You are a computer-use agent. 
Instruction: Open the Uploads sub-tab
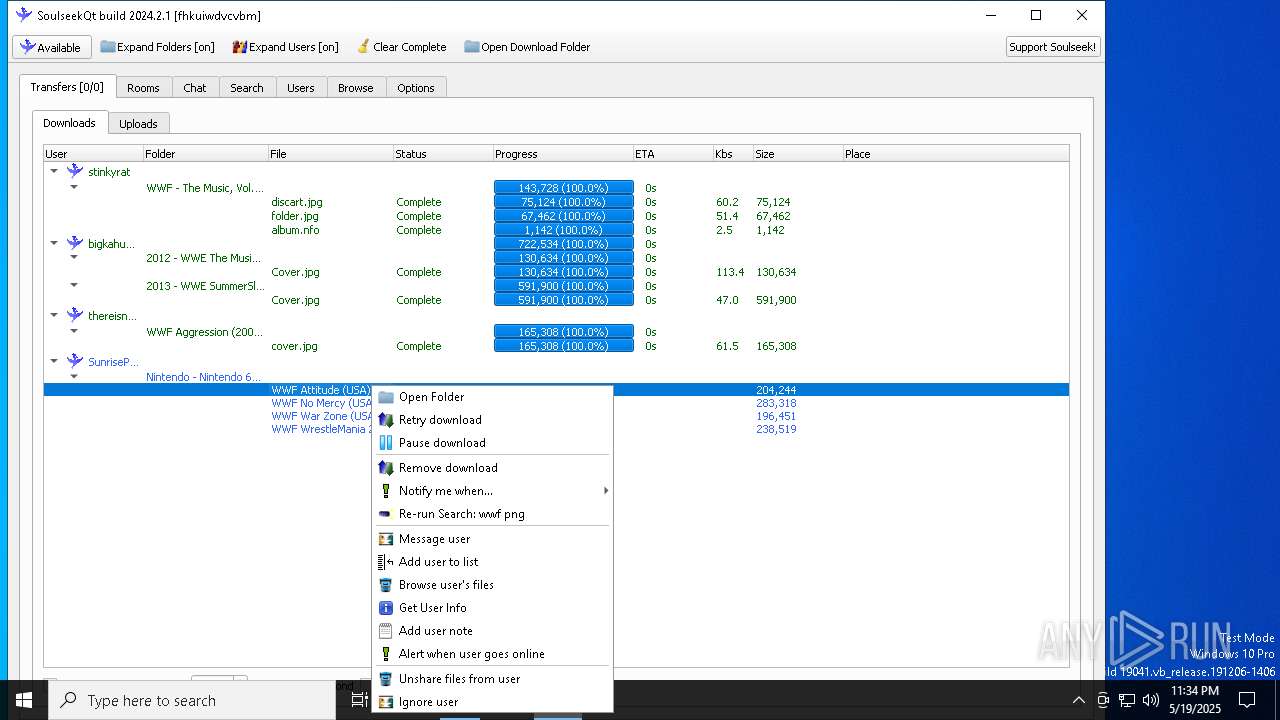coord(138,124)
